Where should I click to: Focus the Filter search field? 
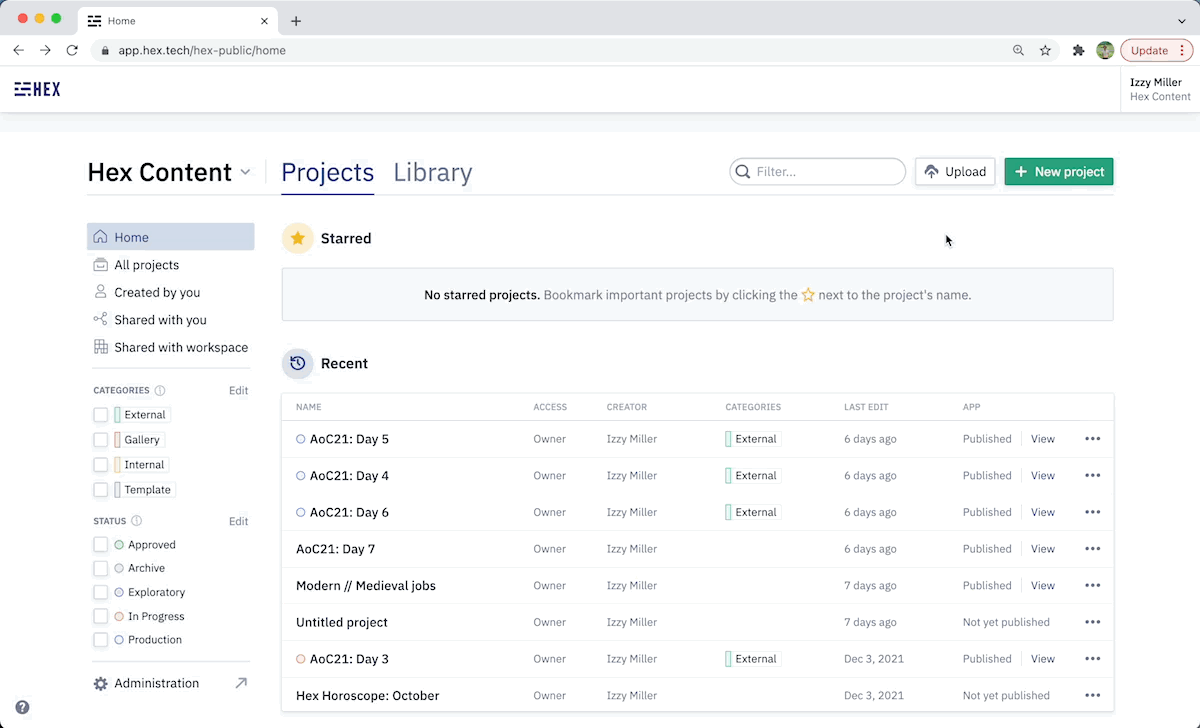(x=817, y=172)
